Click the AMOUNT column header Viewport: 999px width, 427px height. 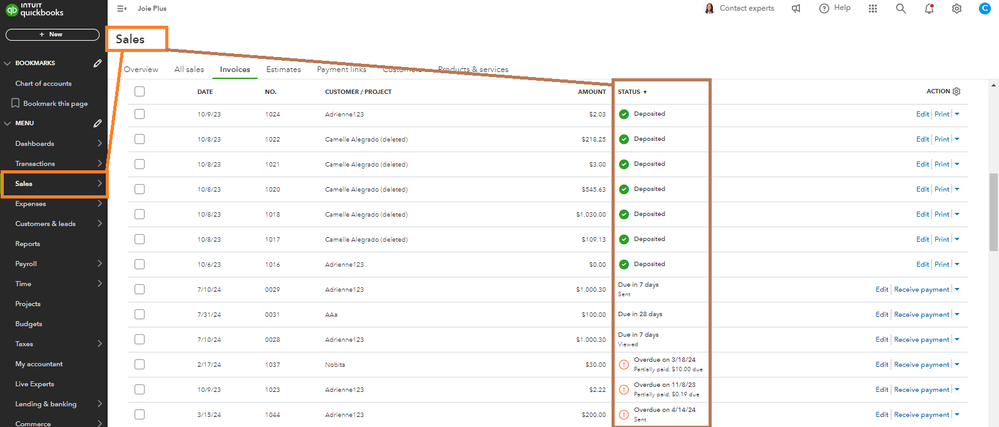click(x=592, y=92)
